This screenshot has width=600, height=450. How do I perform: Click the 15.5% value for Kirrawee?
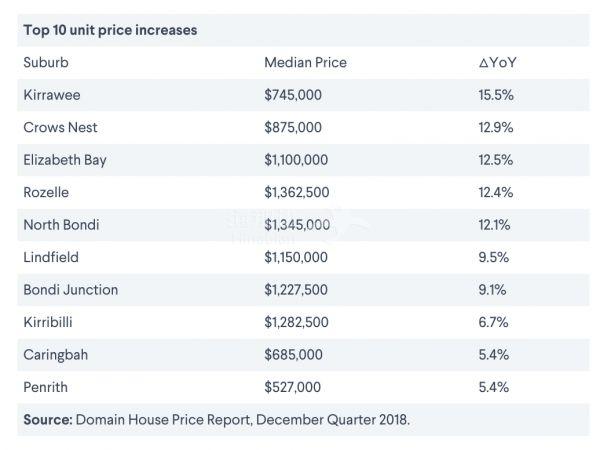coord(495,95)
